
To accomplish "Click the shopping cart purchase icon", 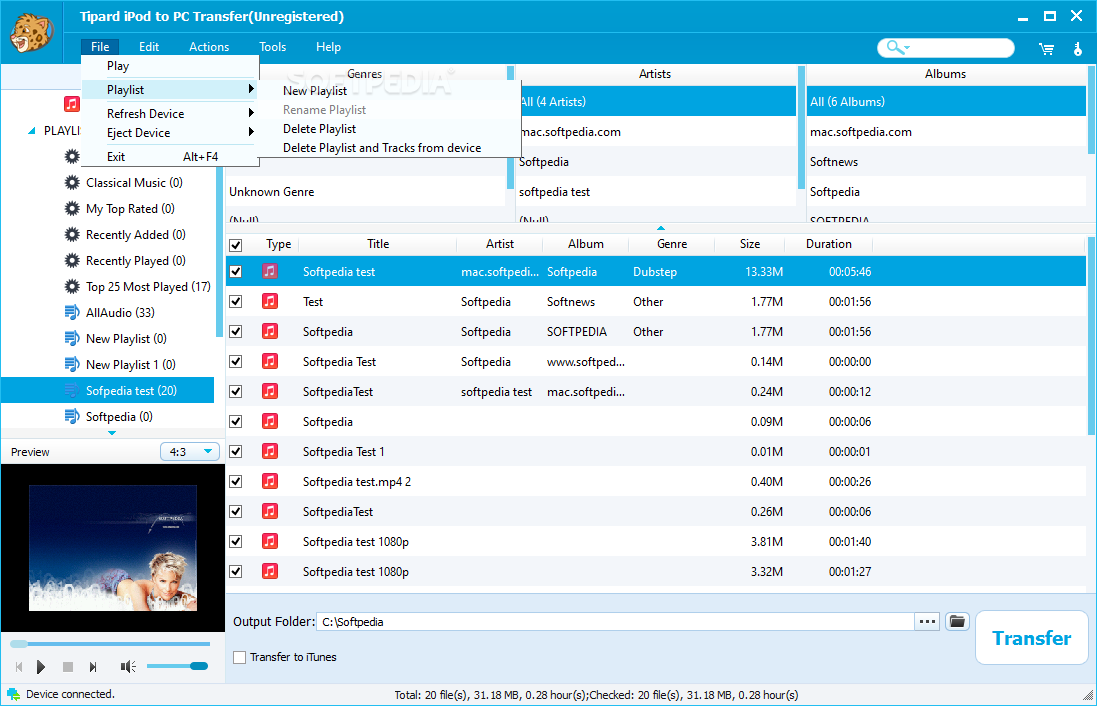I will click(1047, 48).
